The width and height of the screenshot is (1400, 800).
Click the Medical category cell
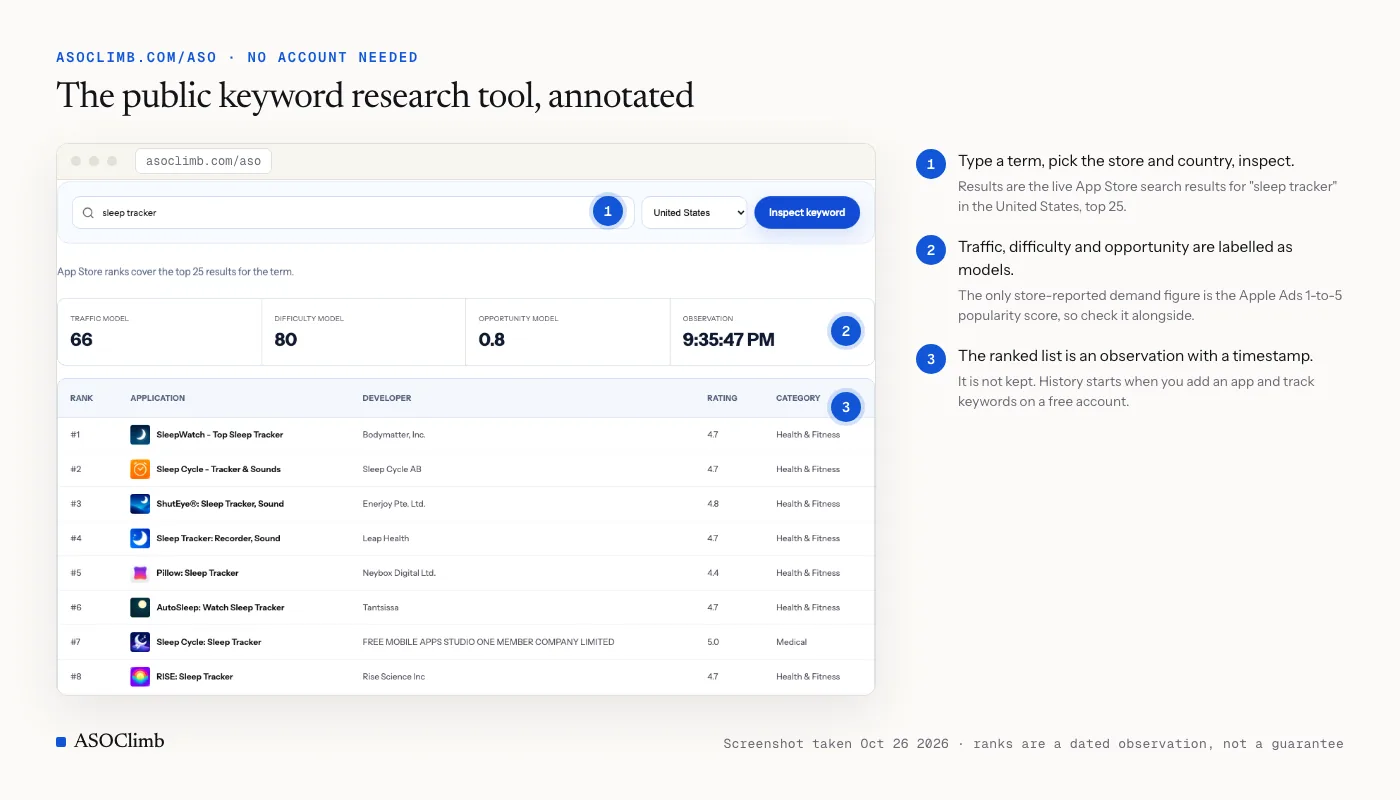click(x=791, y=642)
